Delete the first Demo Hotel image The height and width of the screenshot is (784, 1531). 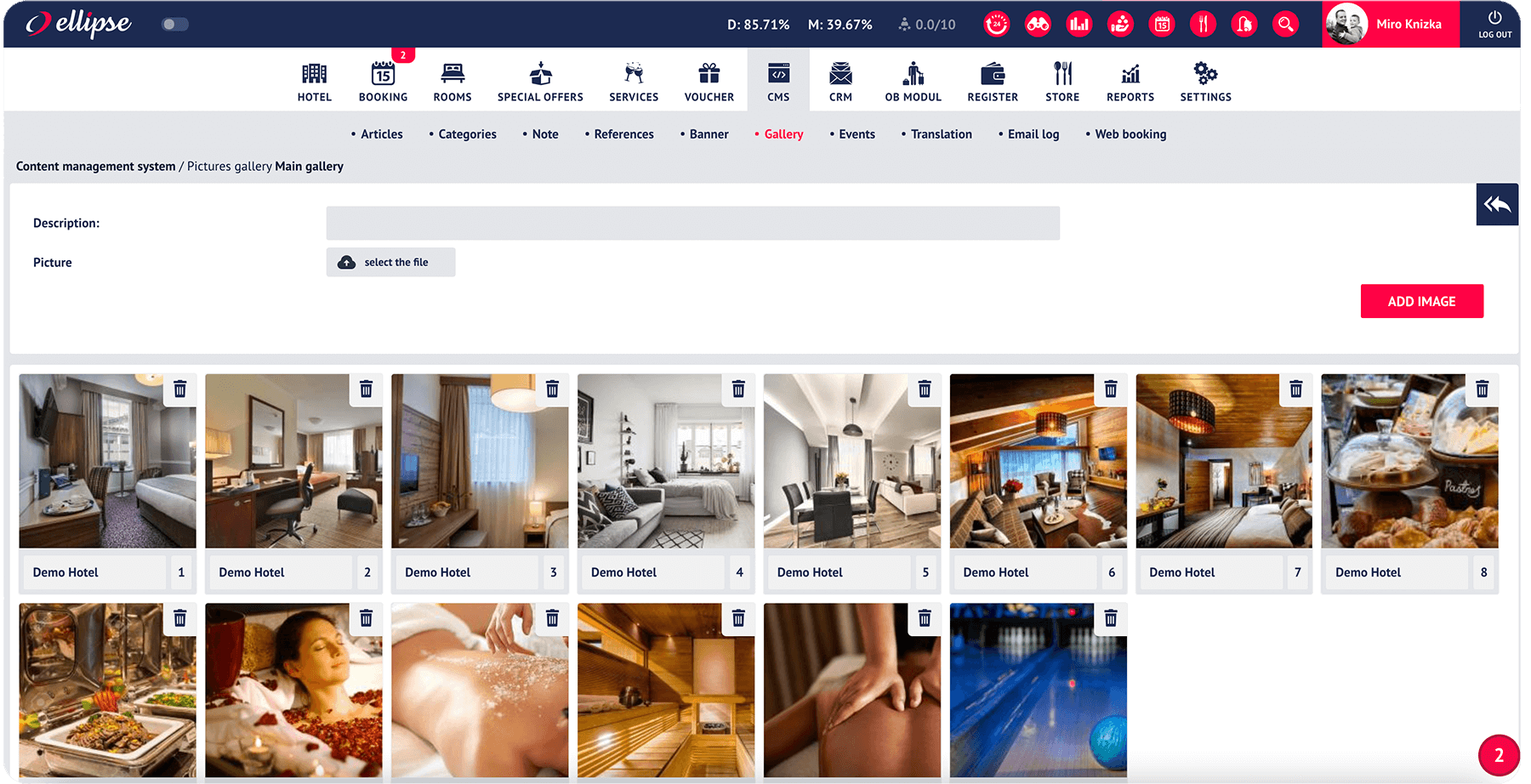[180, 389]
